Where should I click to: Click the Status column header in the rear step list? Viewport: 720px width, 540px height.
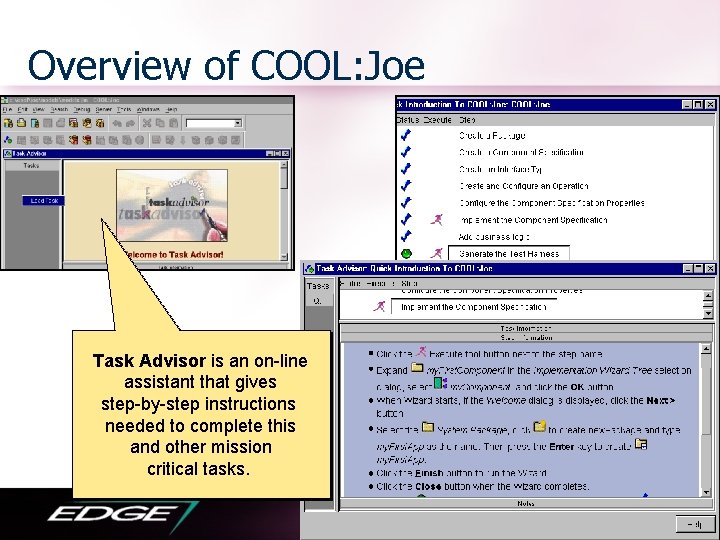[407, 120]
